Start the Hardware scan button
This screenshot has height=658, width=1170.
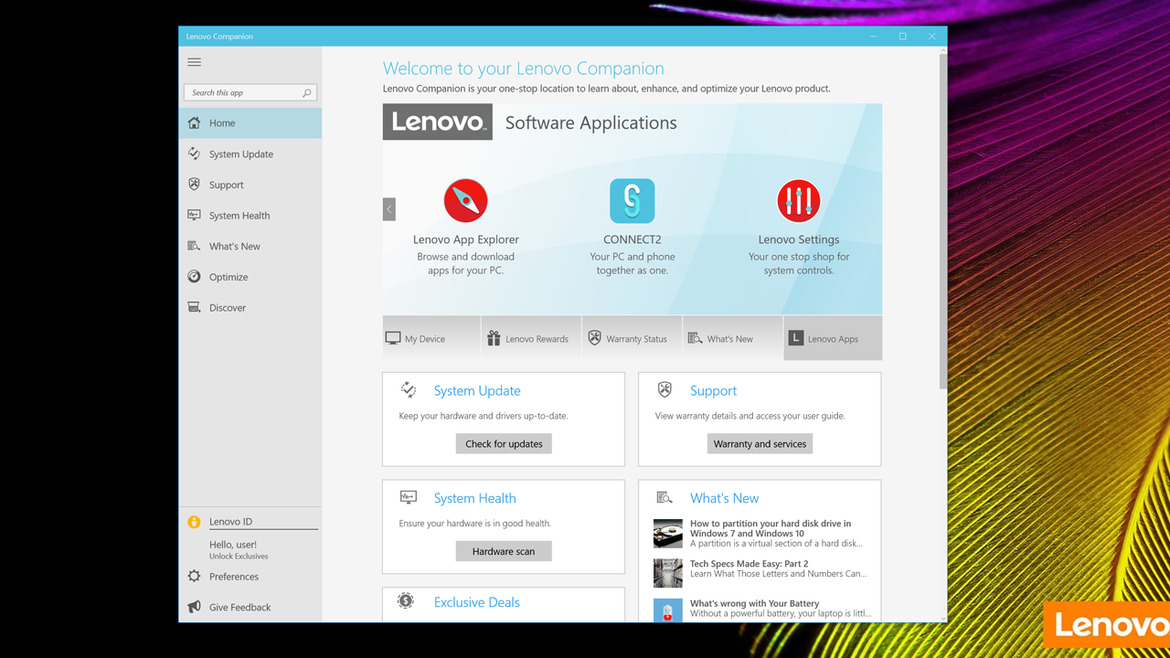pos(504,551)
